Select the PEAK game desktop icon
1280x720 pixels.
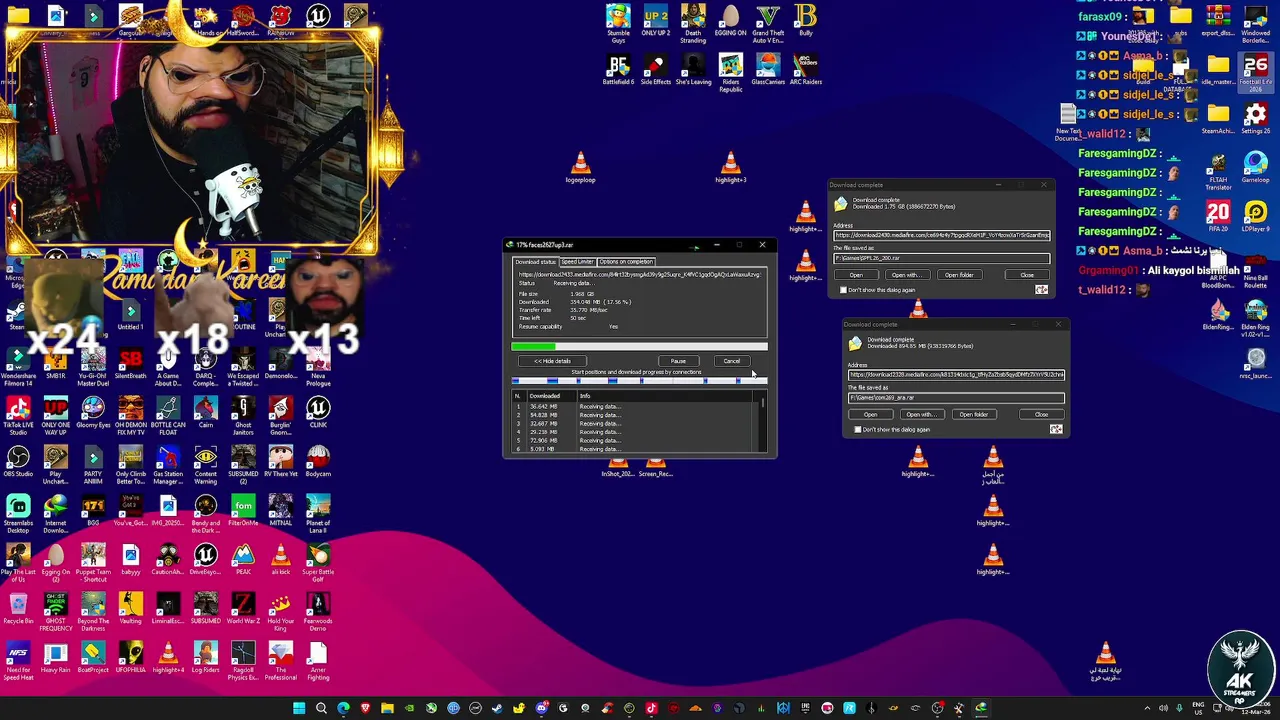coord(243,559)
